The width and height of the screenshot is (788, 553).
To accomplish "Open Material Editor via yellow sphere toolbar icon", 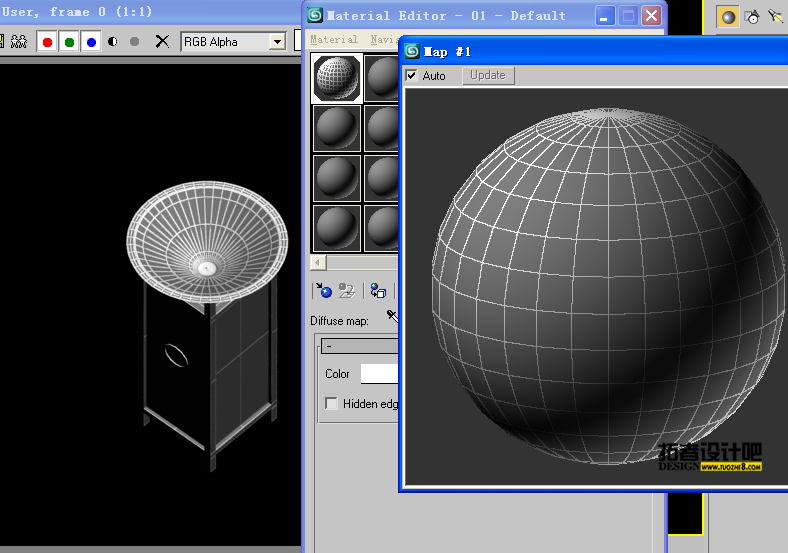I will 728,18.
